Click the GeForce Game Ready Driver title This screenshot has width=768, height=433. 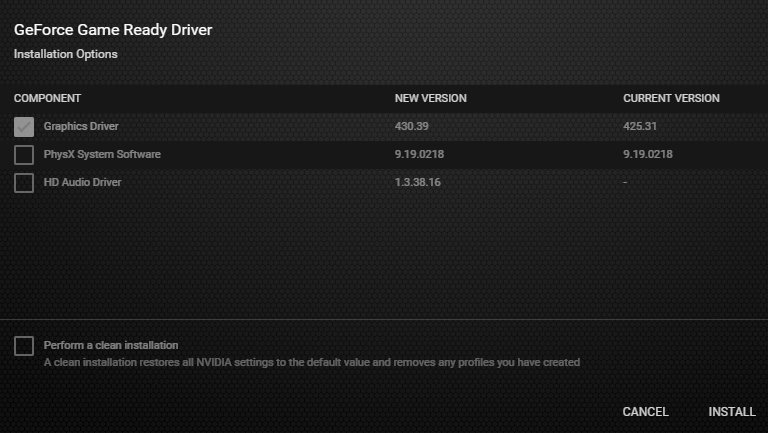tap(113, 30)
